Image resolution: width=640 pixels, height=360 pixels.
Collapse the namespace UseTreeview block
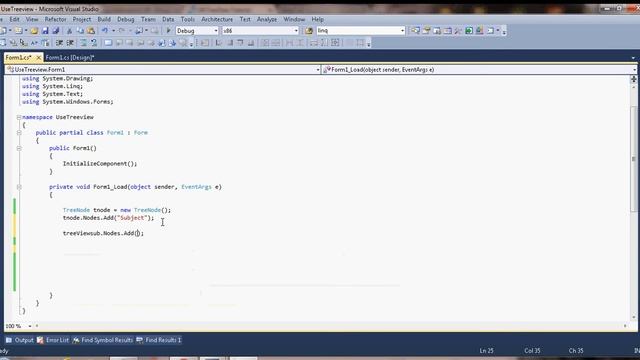coord(19,117)
